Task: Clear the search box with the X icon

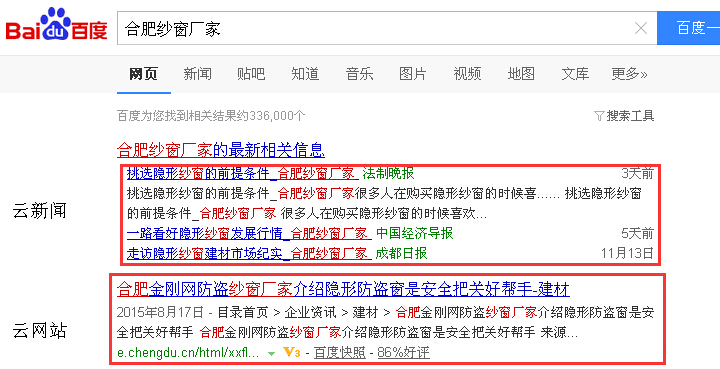Action: coord(641,28)
